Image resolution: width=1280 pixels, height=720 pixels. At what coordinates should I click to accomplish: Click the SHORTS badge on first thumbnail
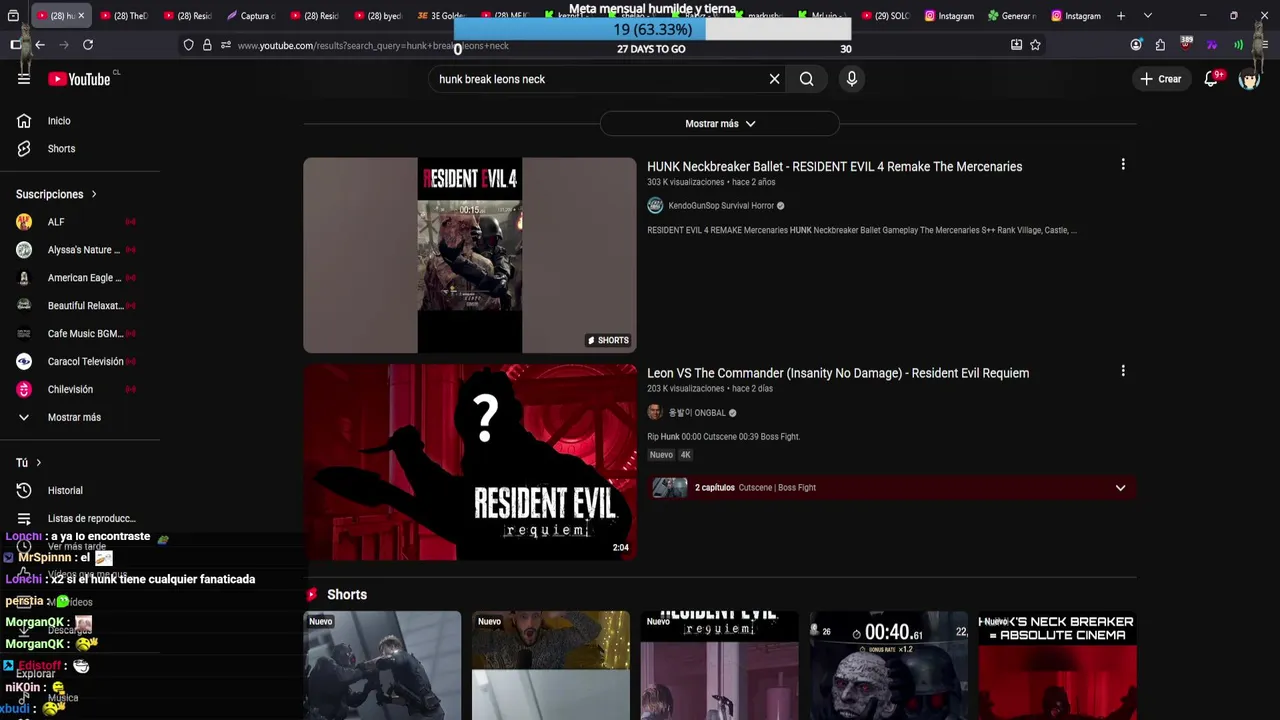(608, 341)
